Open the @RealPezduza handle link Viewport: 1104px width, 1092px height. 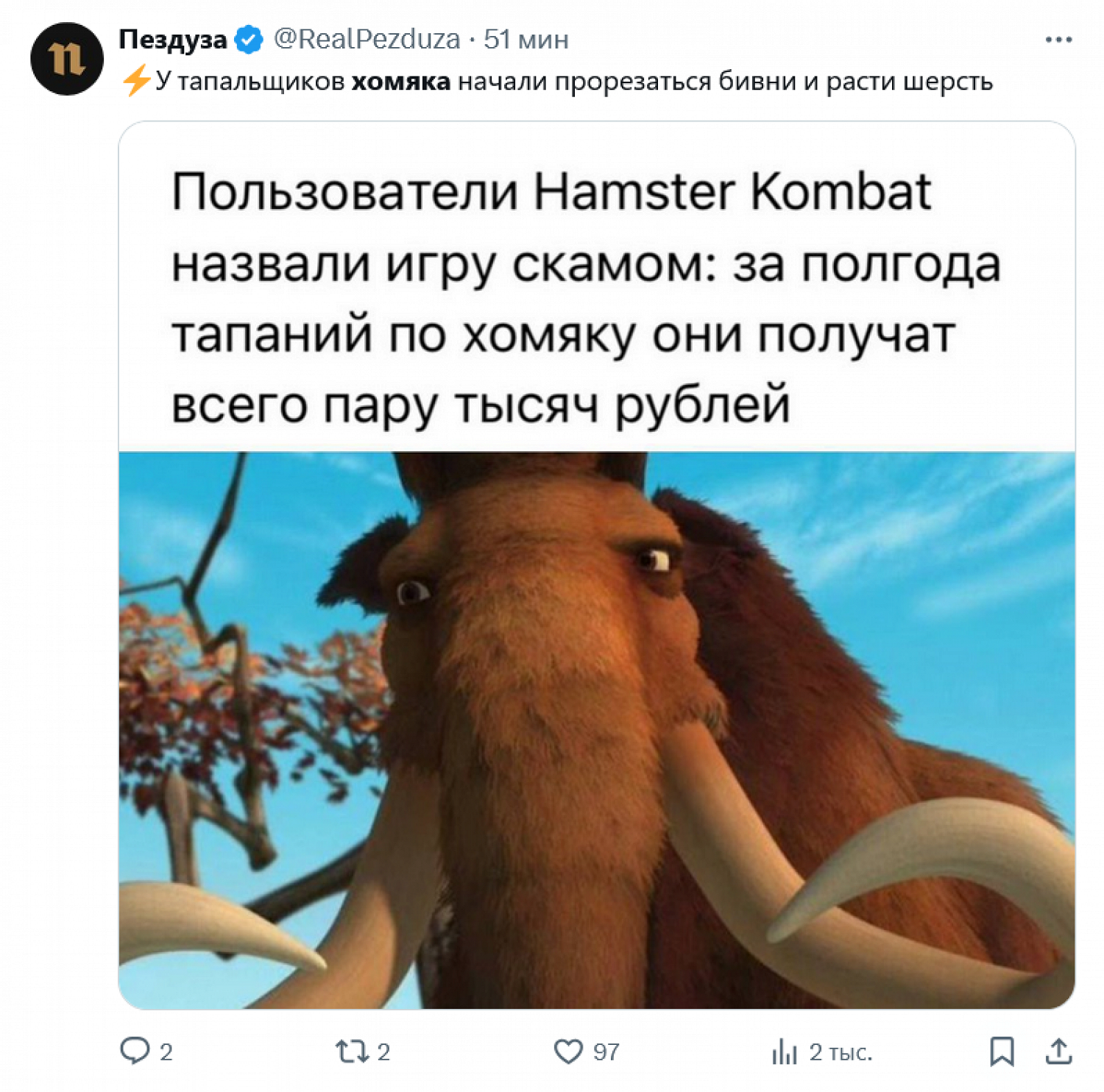tap(367, 39)
